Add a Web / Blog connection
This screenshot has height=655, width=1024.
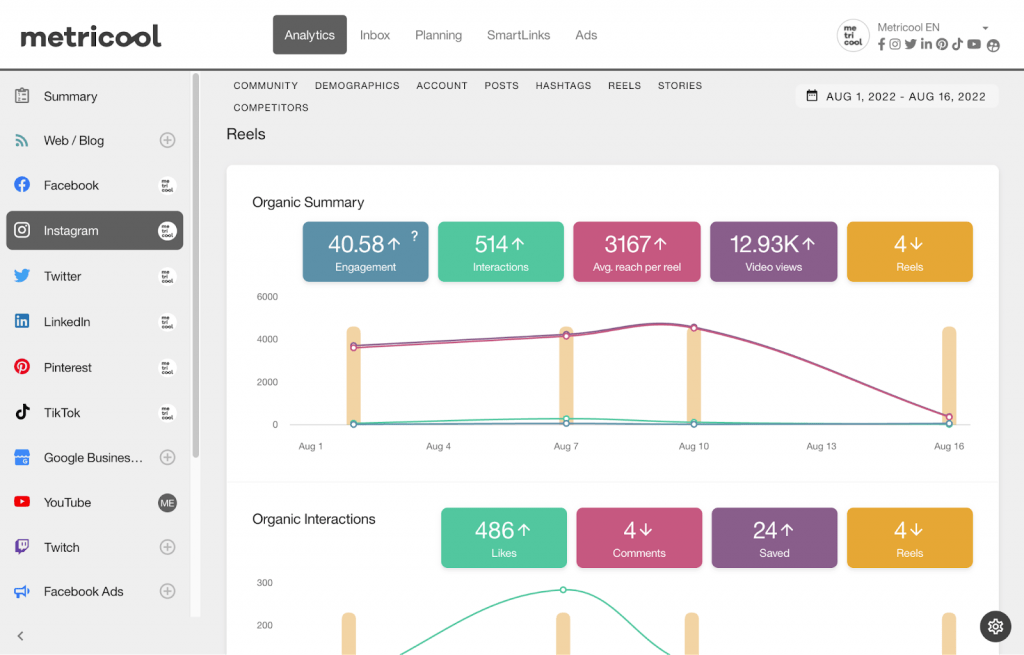[167, 140]
